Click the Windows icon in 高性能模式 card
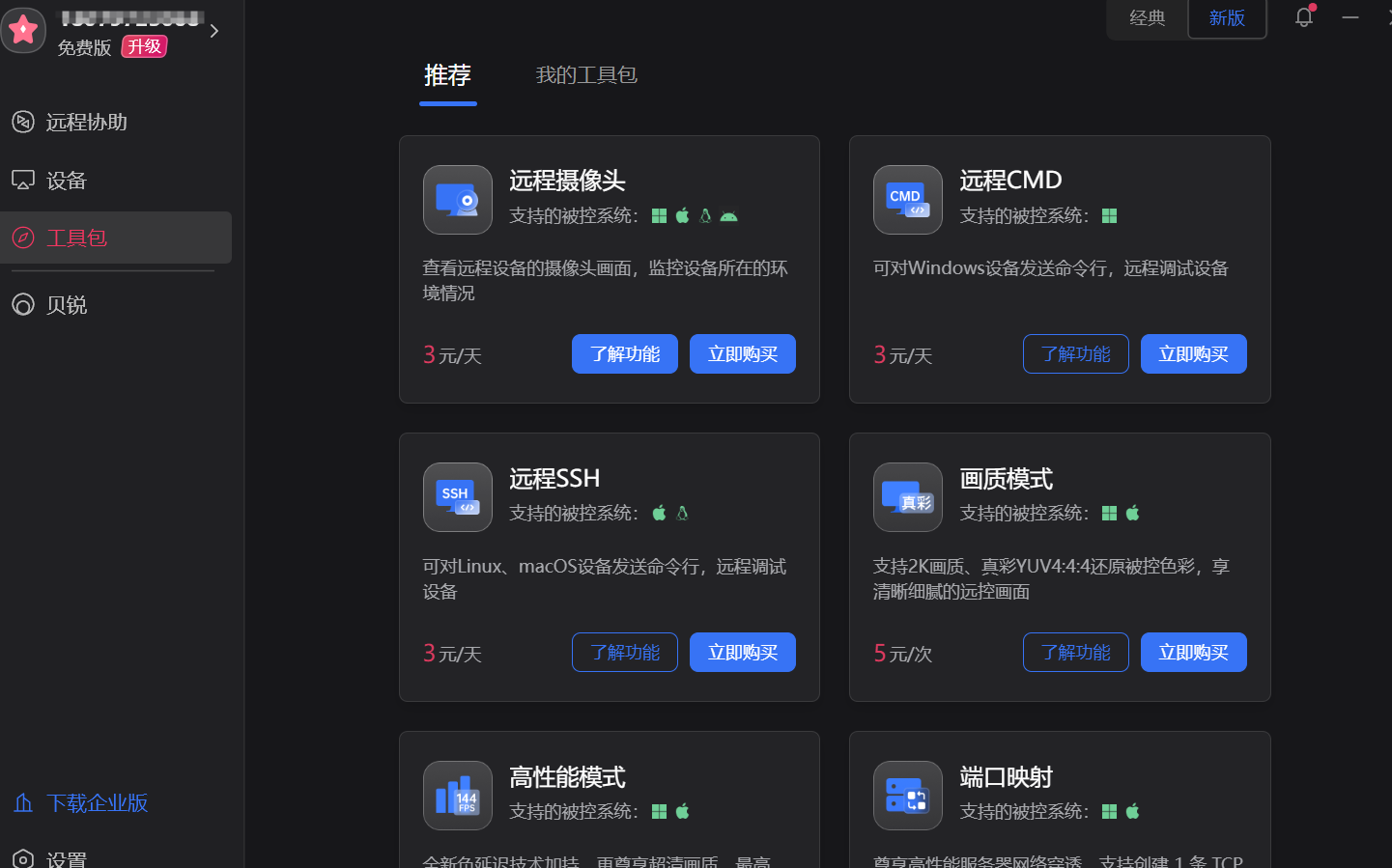 (x=659, y=812)
